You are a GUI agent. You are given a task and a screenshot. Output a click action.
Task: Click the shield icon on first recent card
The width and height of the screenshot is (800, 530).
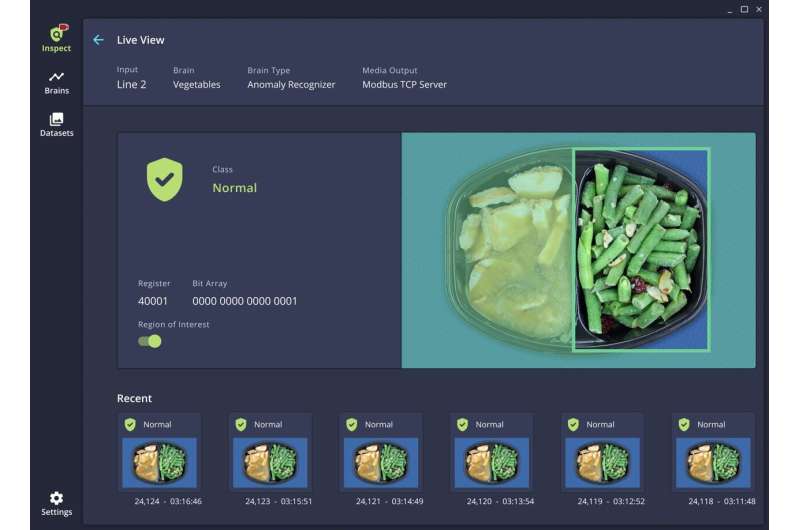click(x=130, y=424)
